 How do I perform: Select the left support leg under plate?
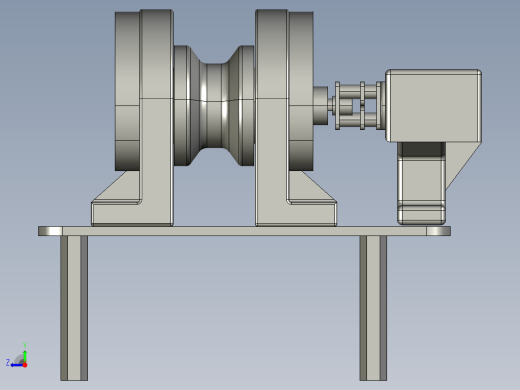74,308
